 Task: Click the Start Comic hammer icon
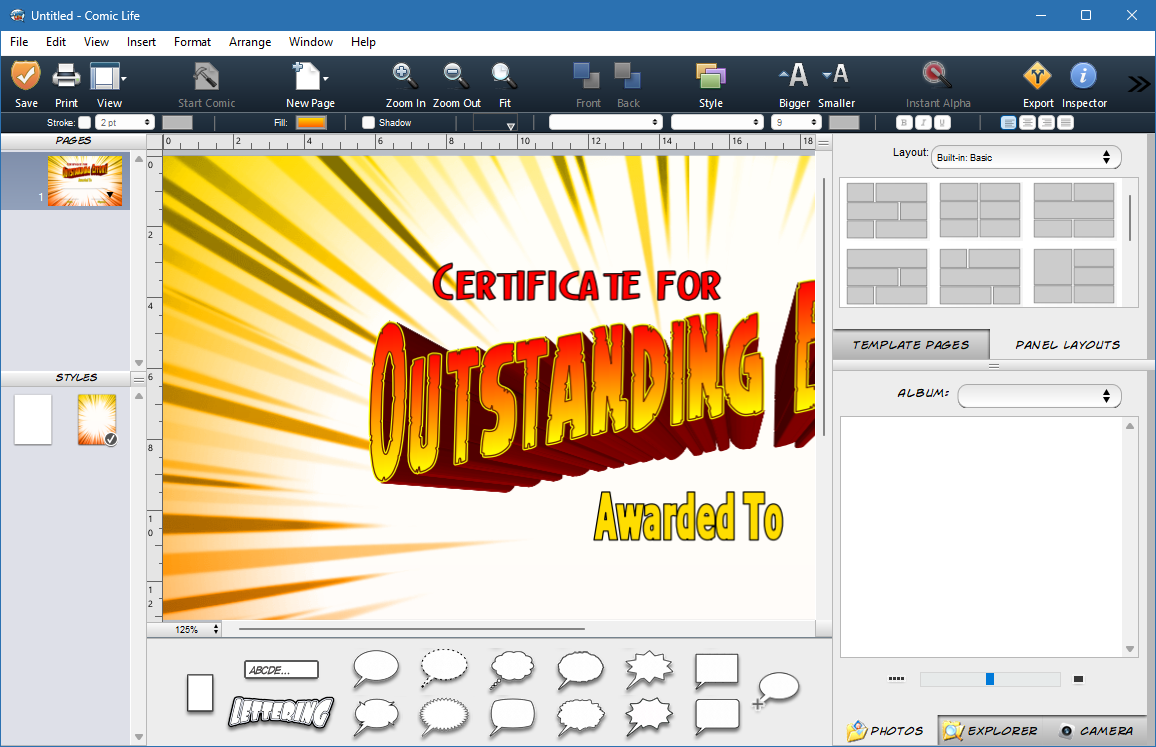point(206,76)
